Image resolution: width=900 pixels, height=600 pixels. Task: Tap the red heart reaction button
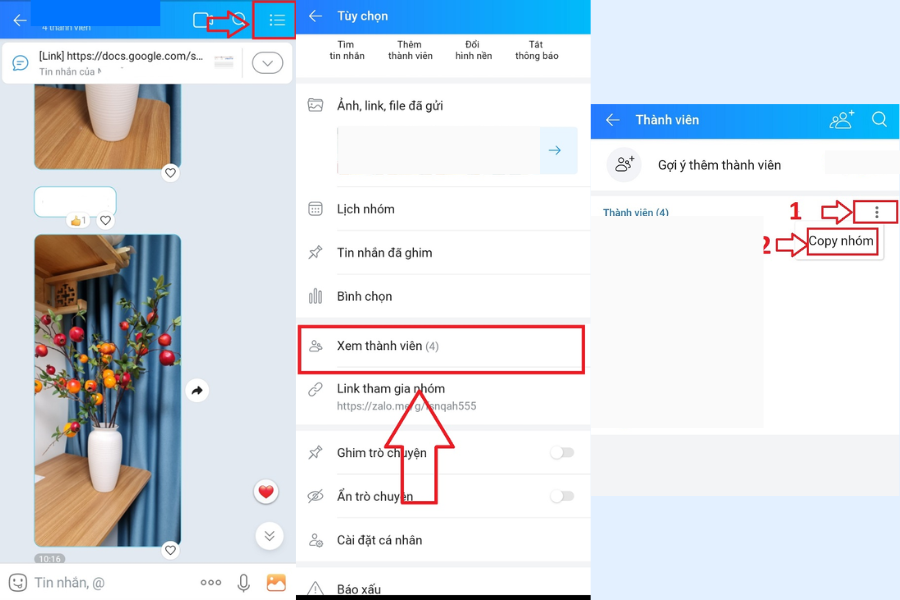coord(265,491)
